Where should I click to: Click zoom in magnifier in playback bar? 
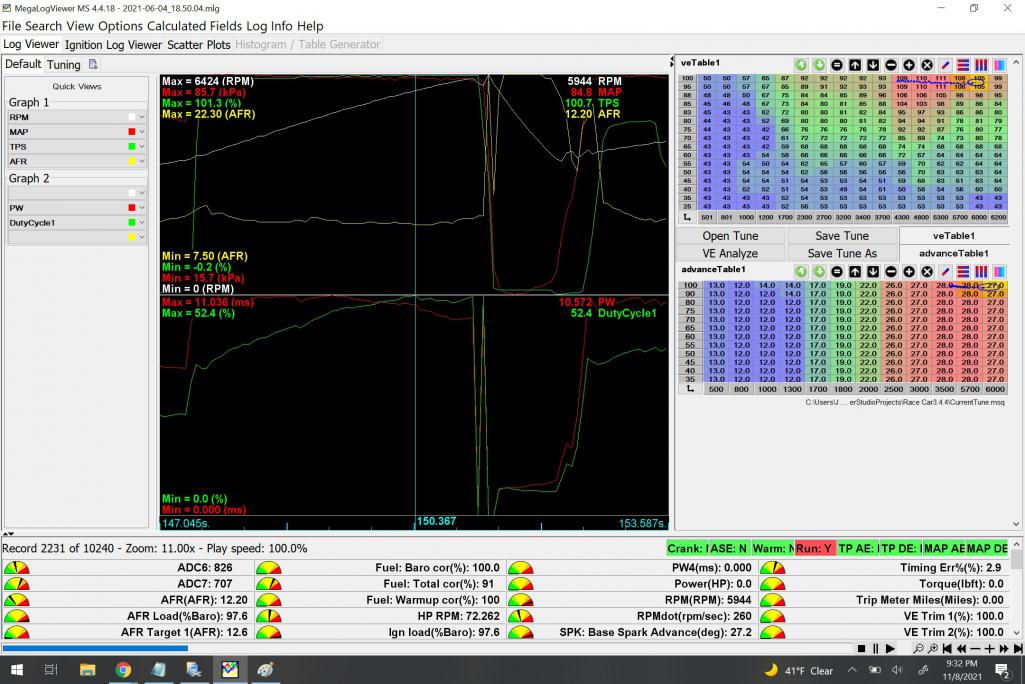(x=933, y=649)
